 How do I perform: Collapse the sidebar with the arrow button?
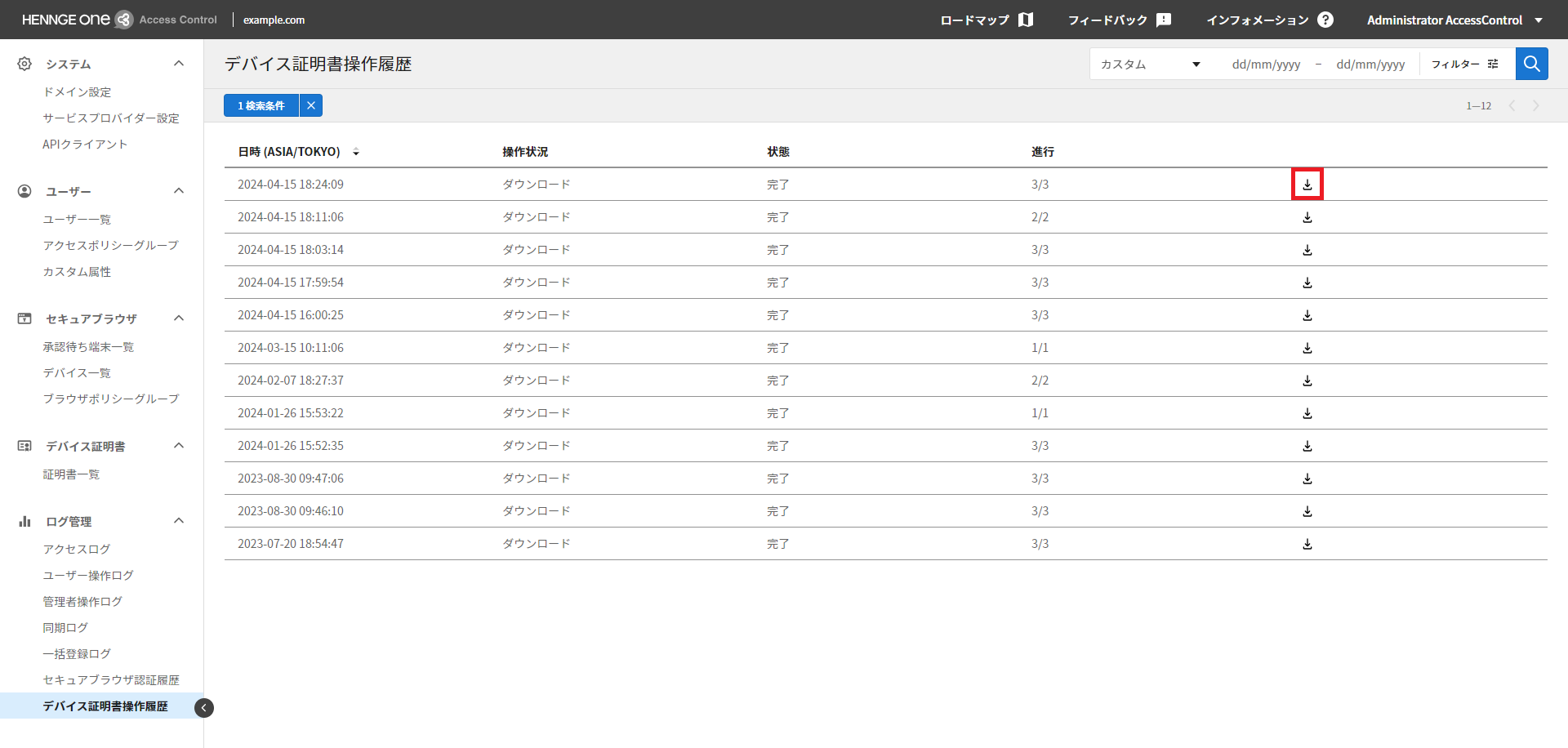point(204,708)
